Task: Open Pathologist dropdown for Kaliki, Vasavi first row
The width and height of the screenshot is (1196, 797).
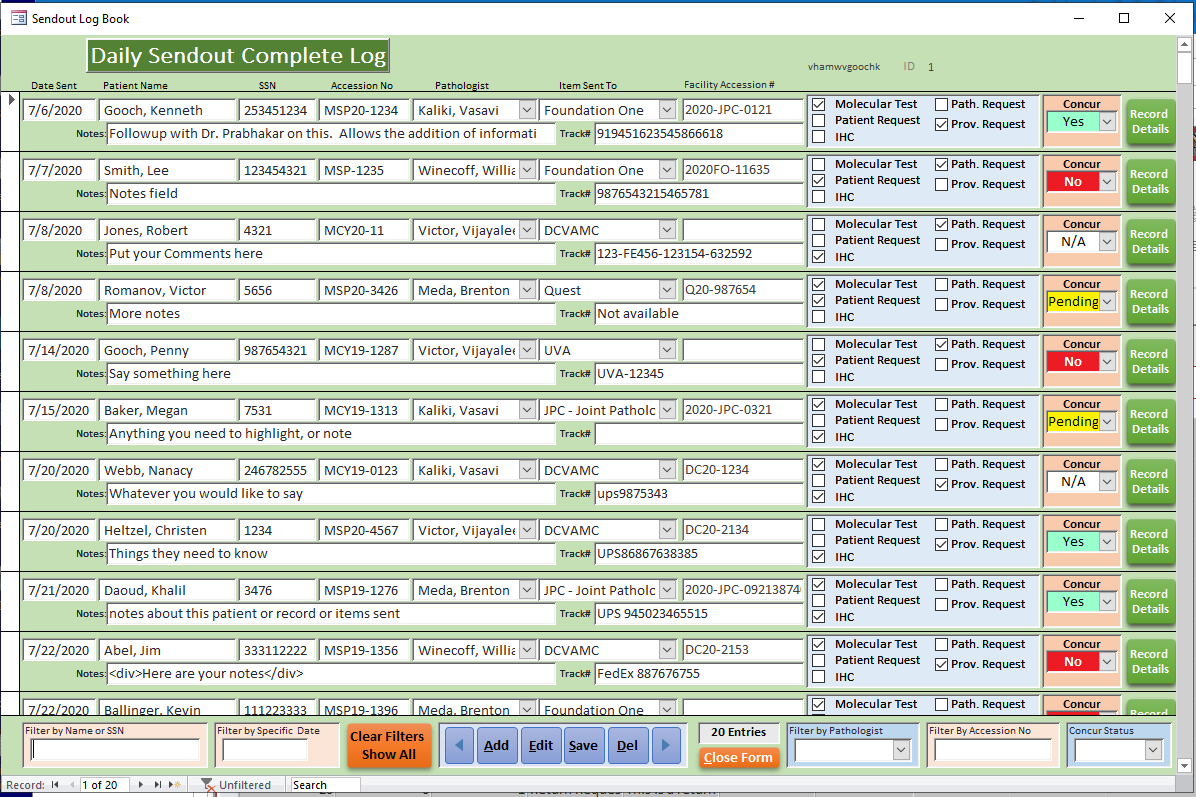Action: 527,110
